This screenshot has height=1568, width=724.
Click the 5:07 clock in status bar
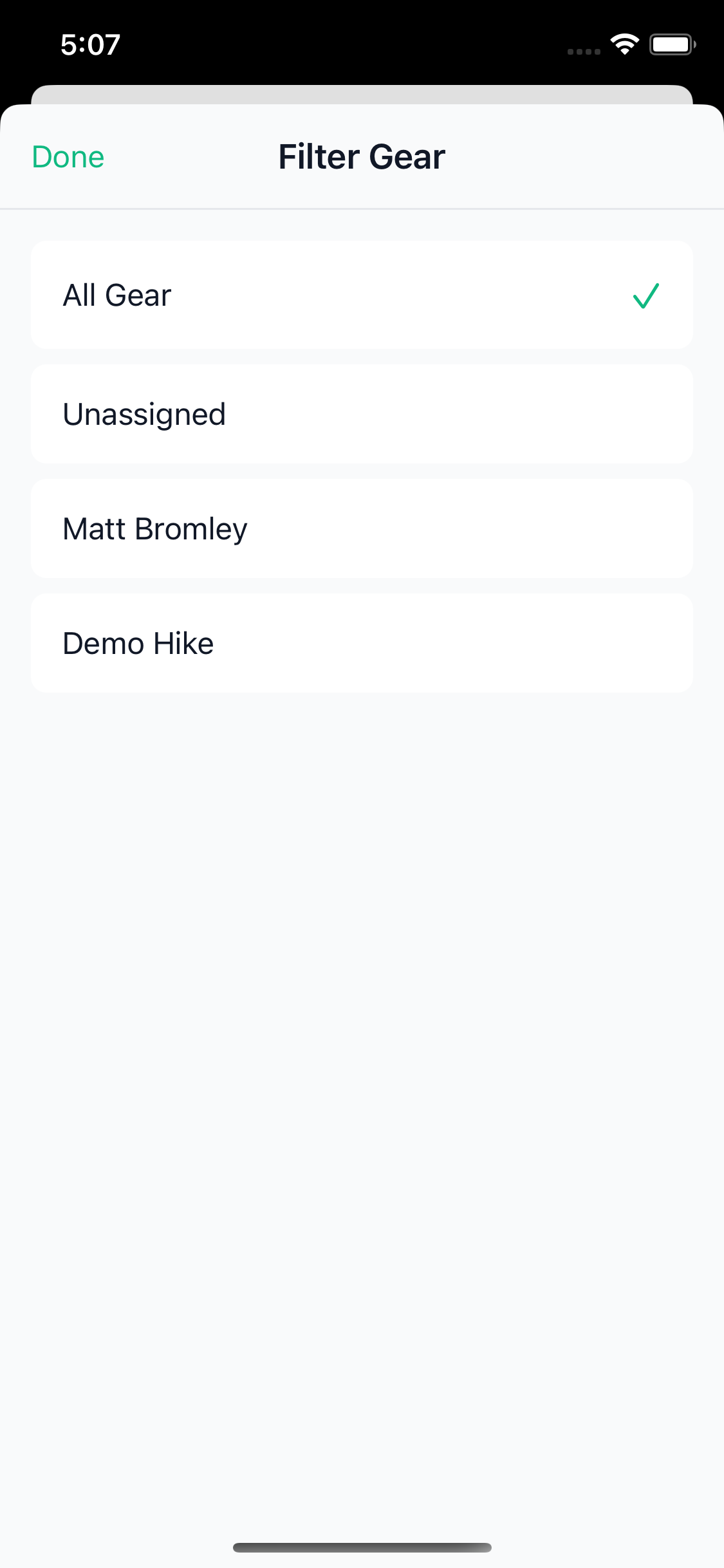91,45
